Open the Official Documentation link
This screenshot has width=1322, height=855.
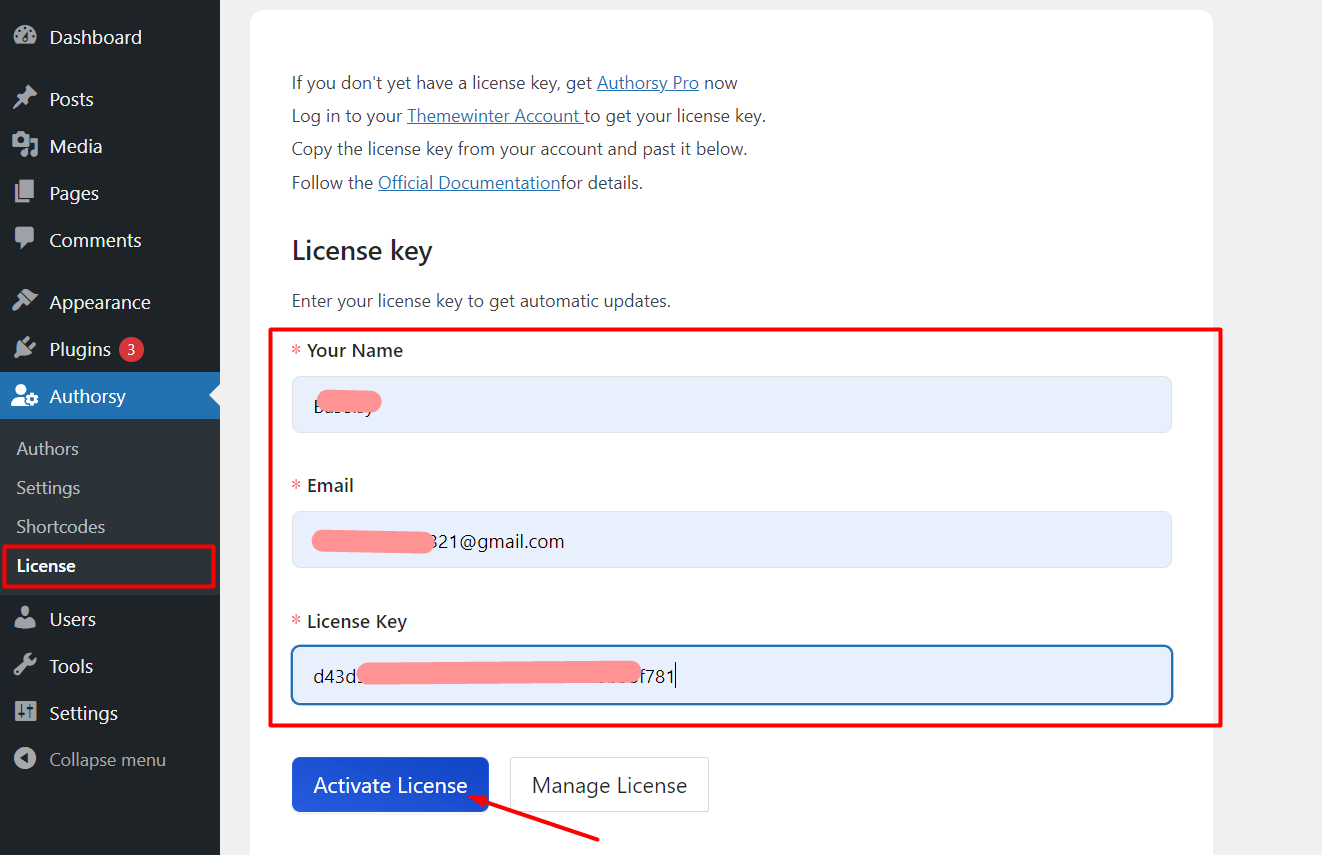(x=468, y=183)
